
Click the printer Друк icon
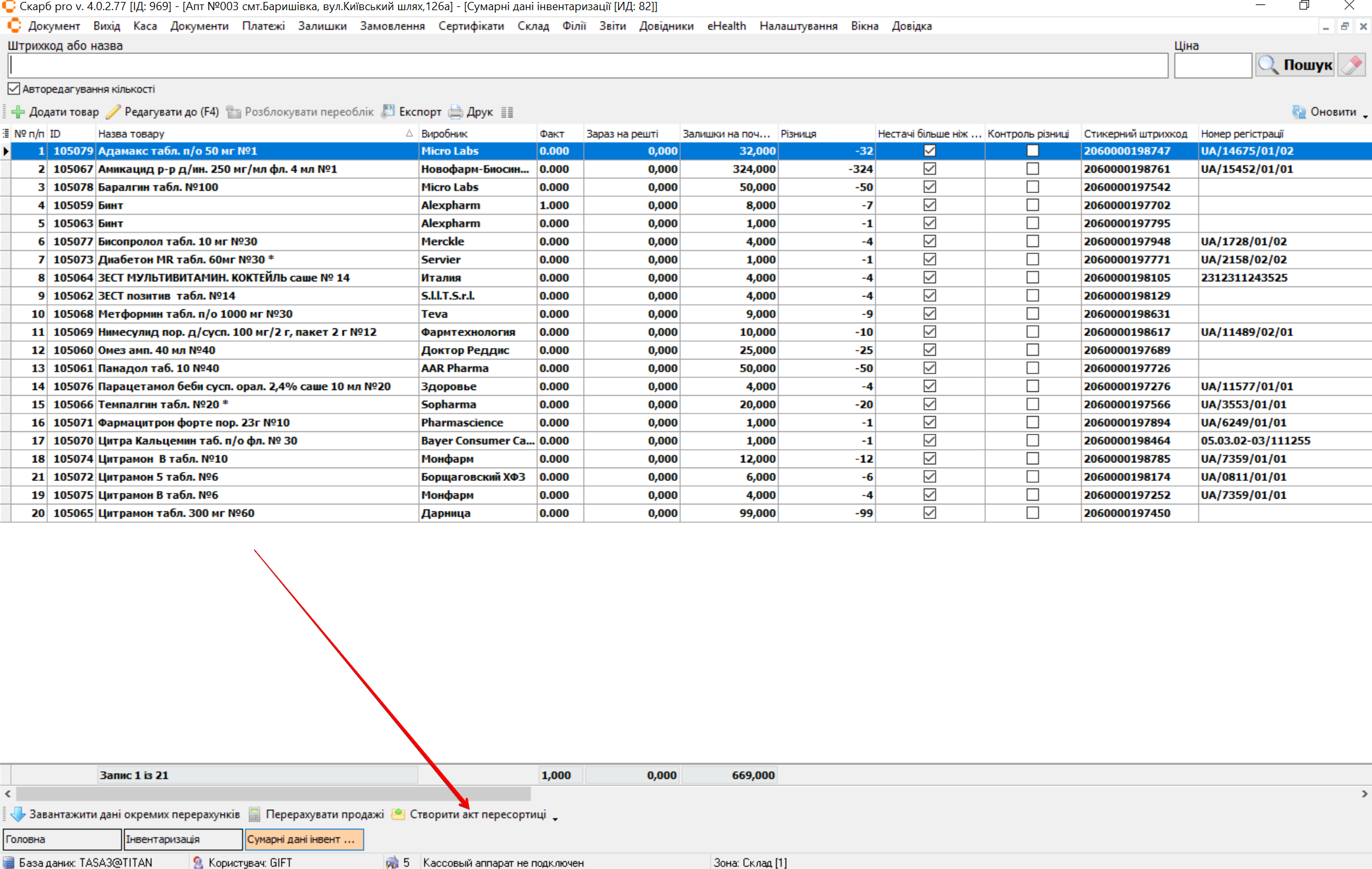(x=456, y=112)
